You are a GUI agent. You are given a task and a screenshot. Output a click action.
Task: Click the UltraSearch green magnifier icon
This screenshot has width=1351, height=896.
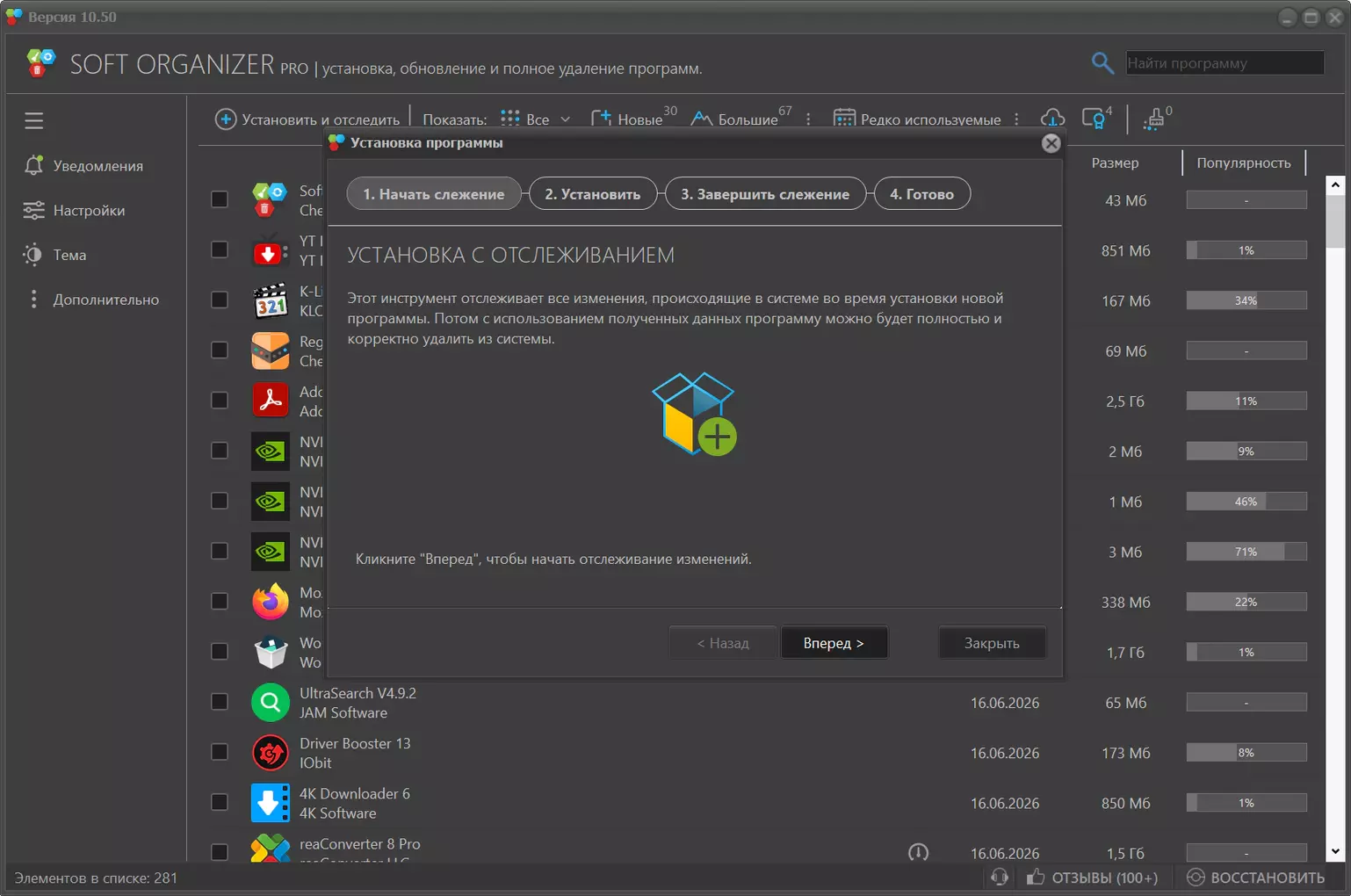270,702
